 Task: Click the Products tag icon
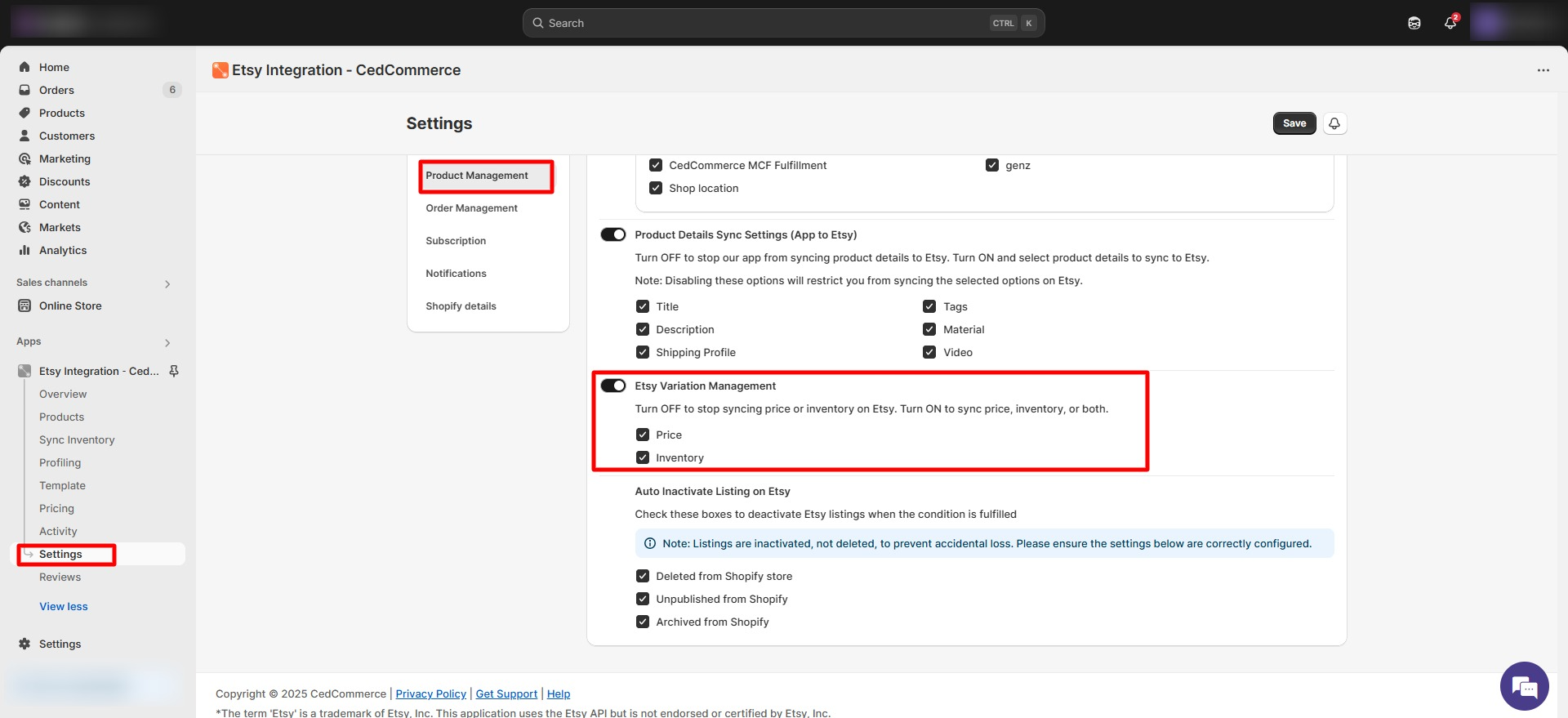24,113
